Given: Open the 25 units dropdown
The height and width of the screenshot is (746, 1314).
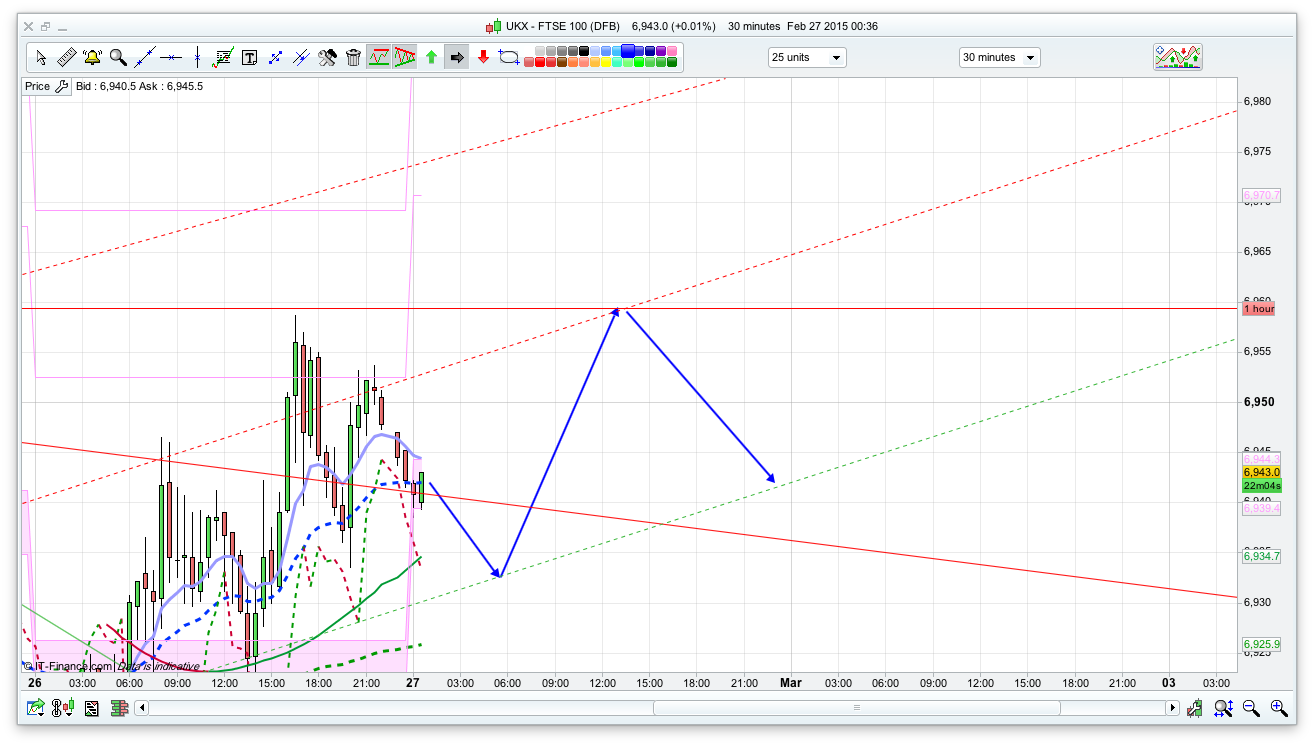Looking at the screenshot, I should (806, 58).
